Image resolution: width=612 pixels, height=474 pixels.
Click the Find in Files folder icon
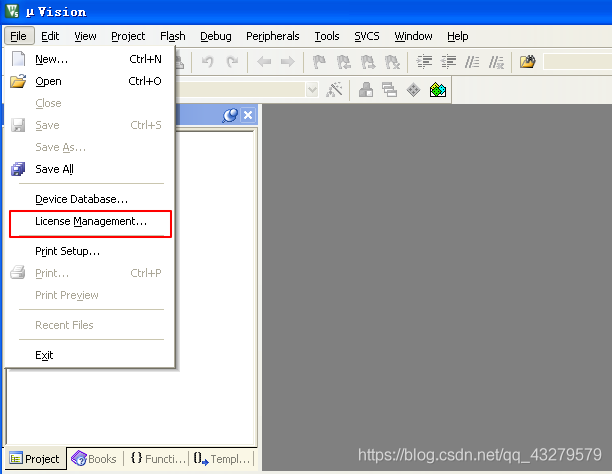click(x=528, y=62)
